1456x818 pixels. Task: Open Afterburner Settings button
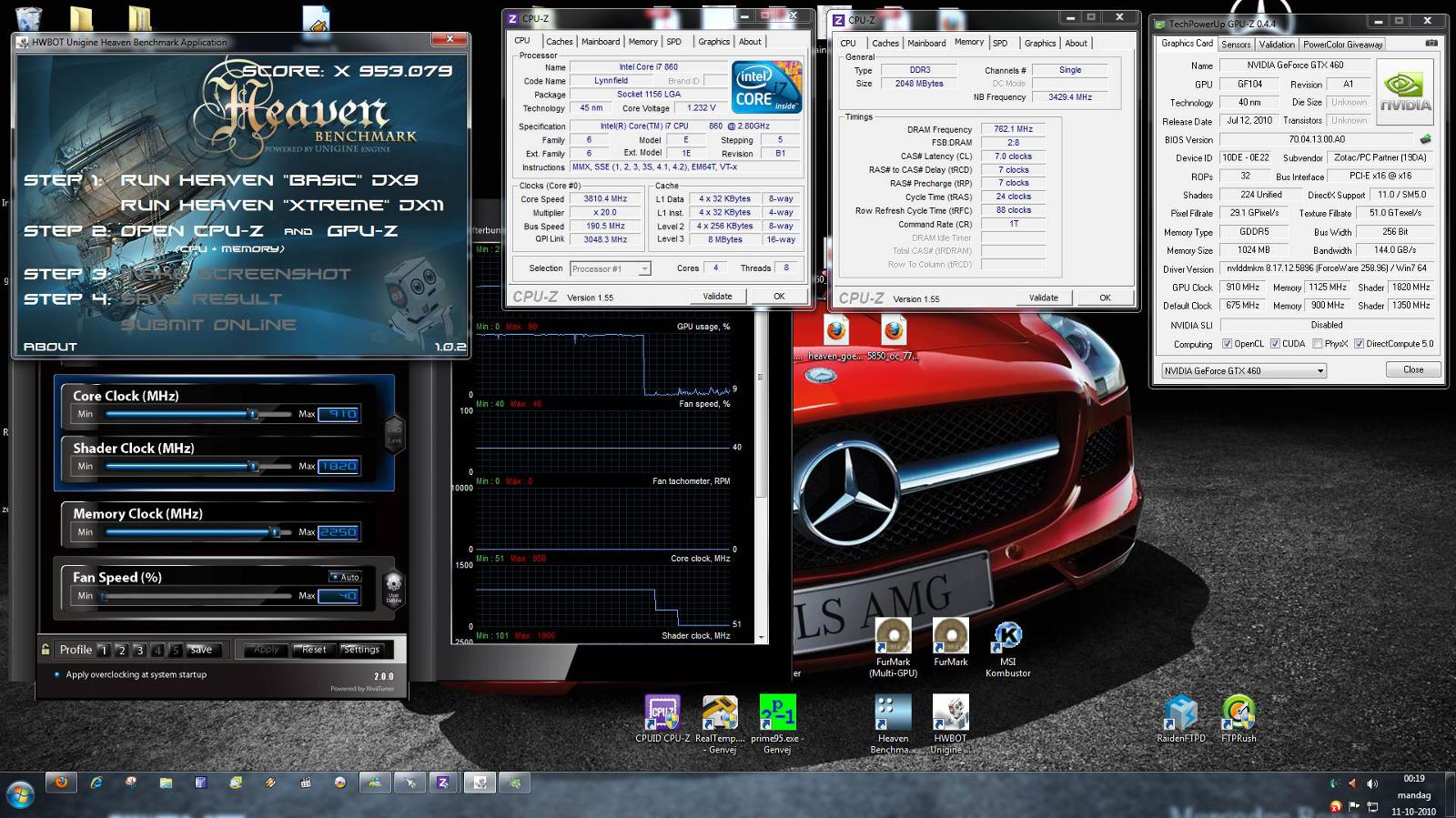pos(361,649)
